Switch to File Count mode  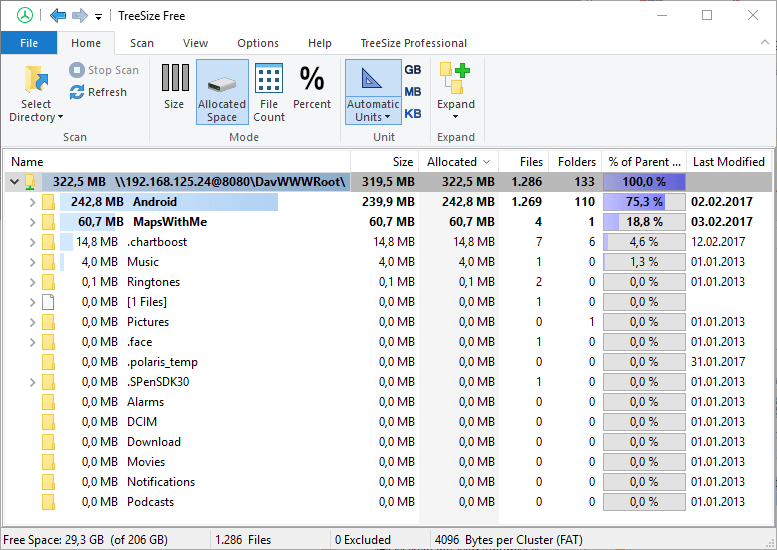point(269,92)
